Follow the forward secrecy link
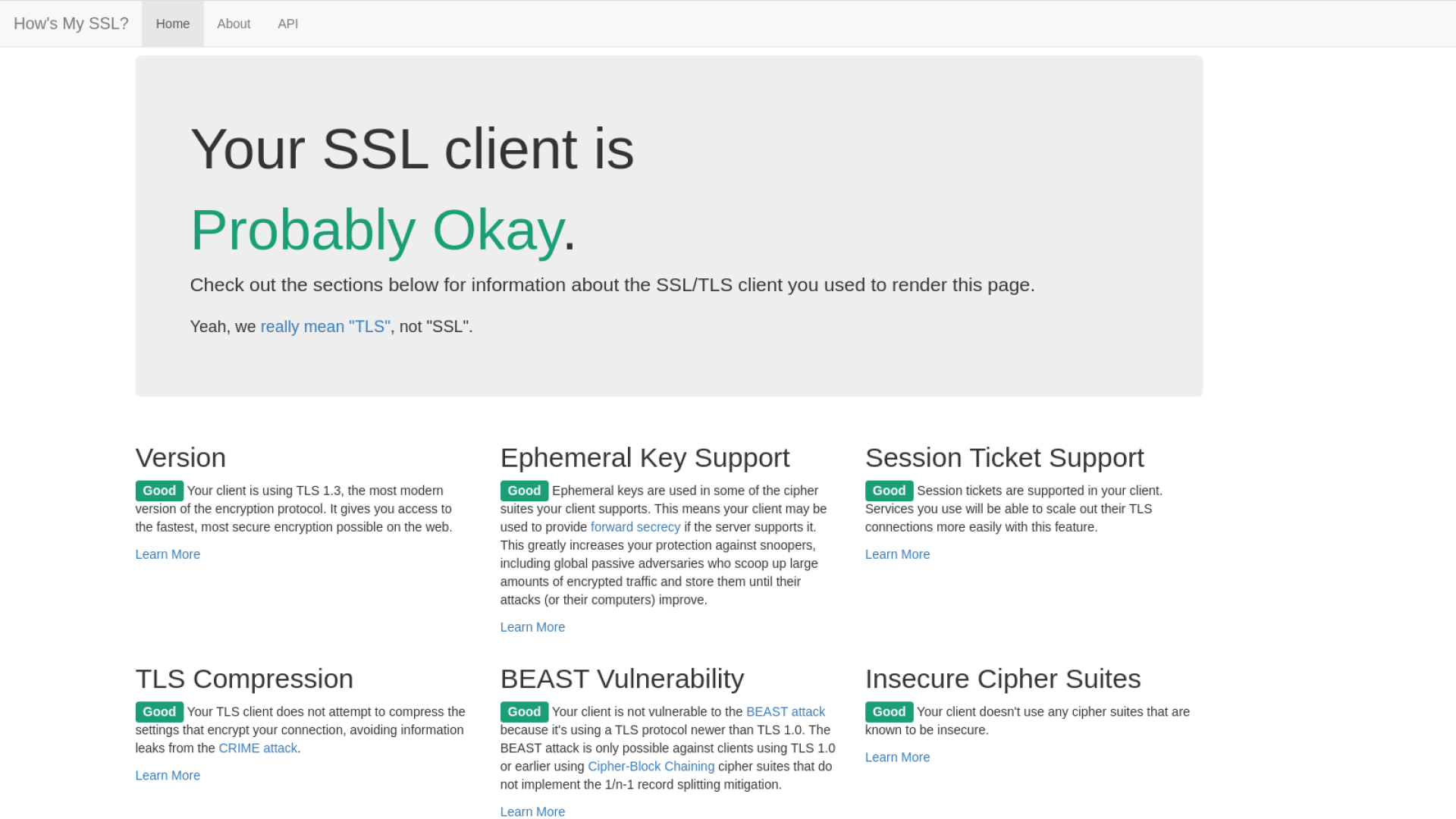1456x819 pixels. point(635,527)
